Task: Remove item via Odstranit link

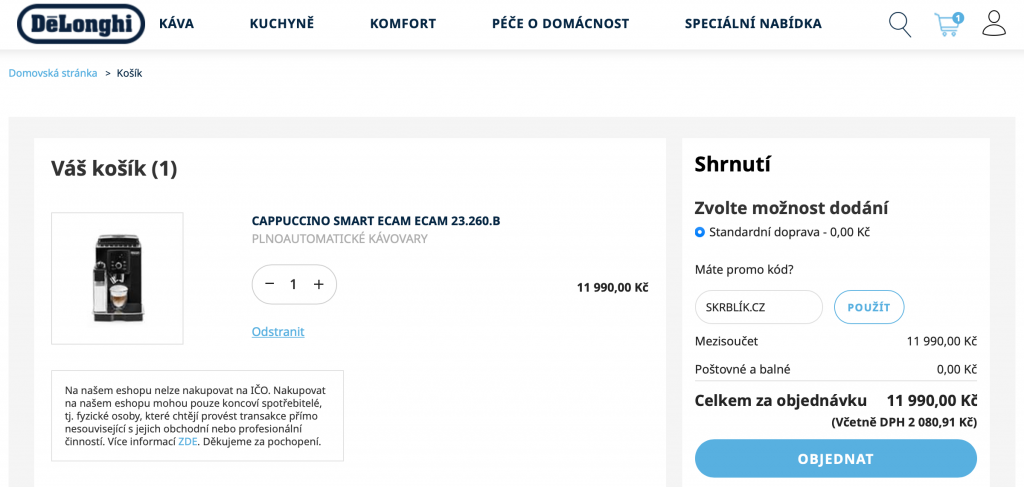Action: [278, 332]
